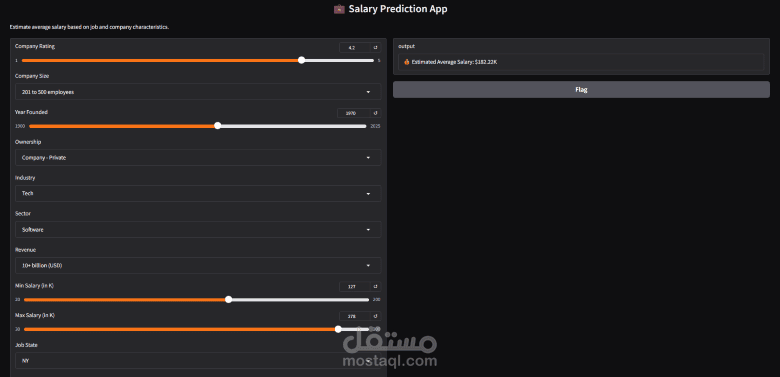Screen dimensions: 780x377
Task: Expand the Ownership dropdown set to Company - Private
Action: (x=198, y=158)
